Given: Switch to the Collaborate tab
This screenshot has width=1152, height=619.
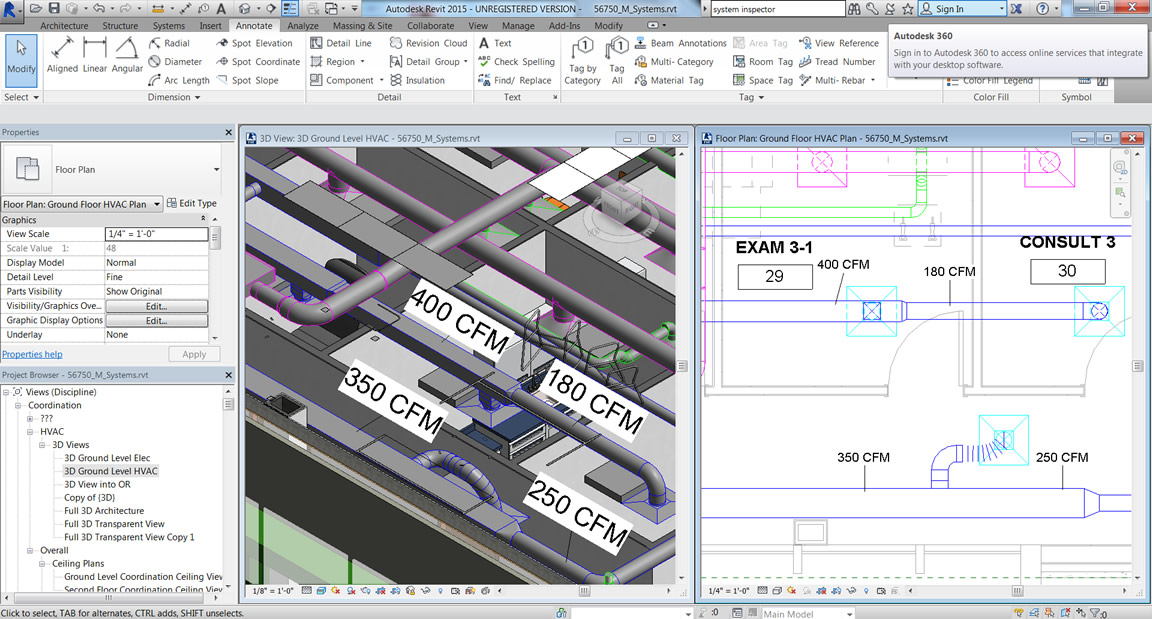Looking at the screenshot, I should 431,26.
